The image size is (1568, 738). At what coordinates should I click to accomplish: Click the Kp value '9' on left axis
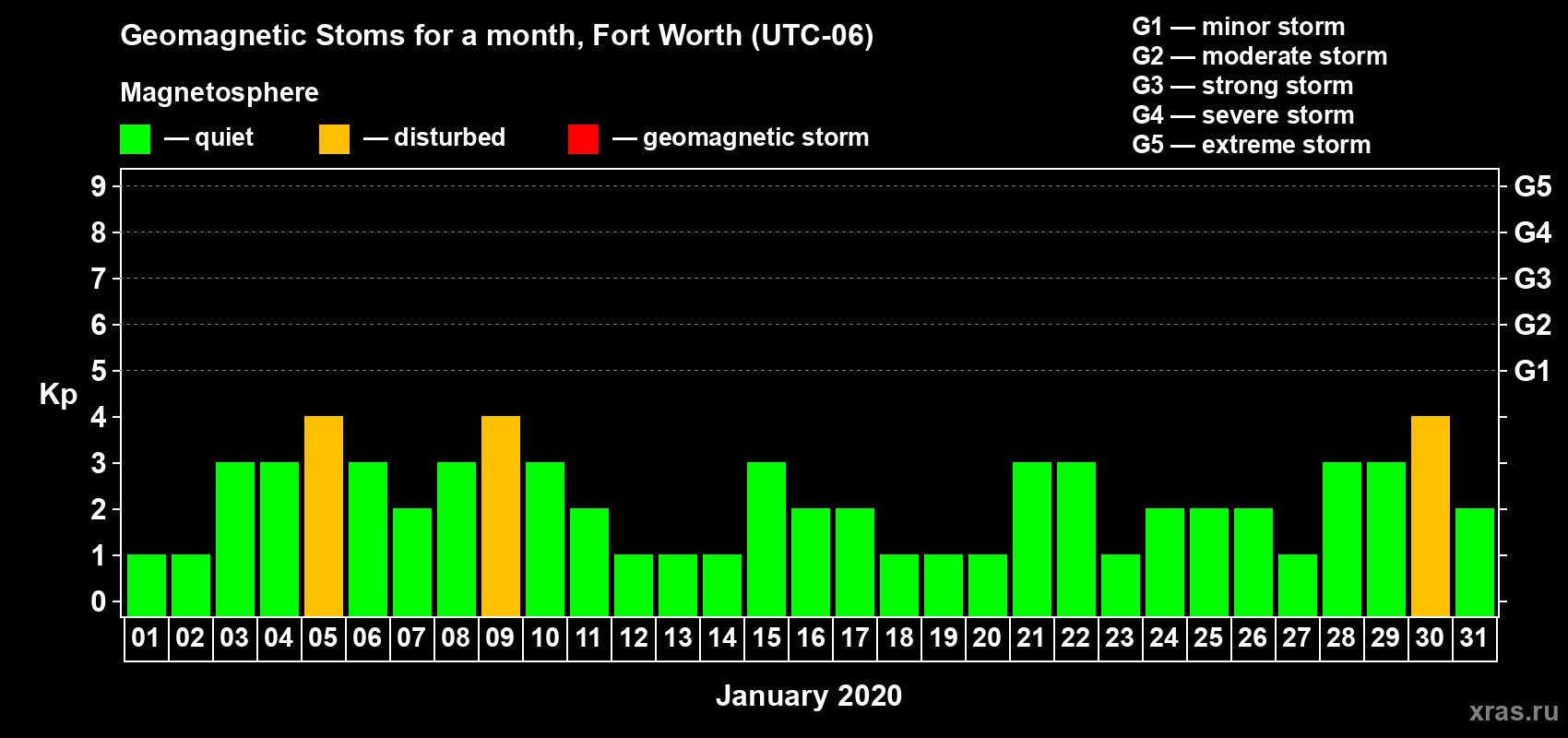pos(99,186)
